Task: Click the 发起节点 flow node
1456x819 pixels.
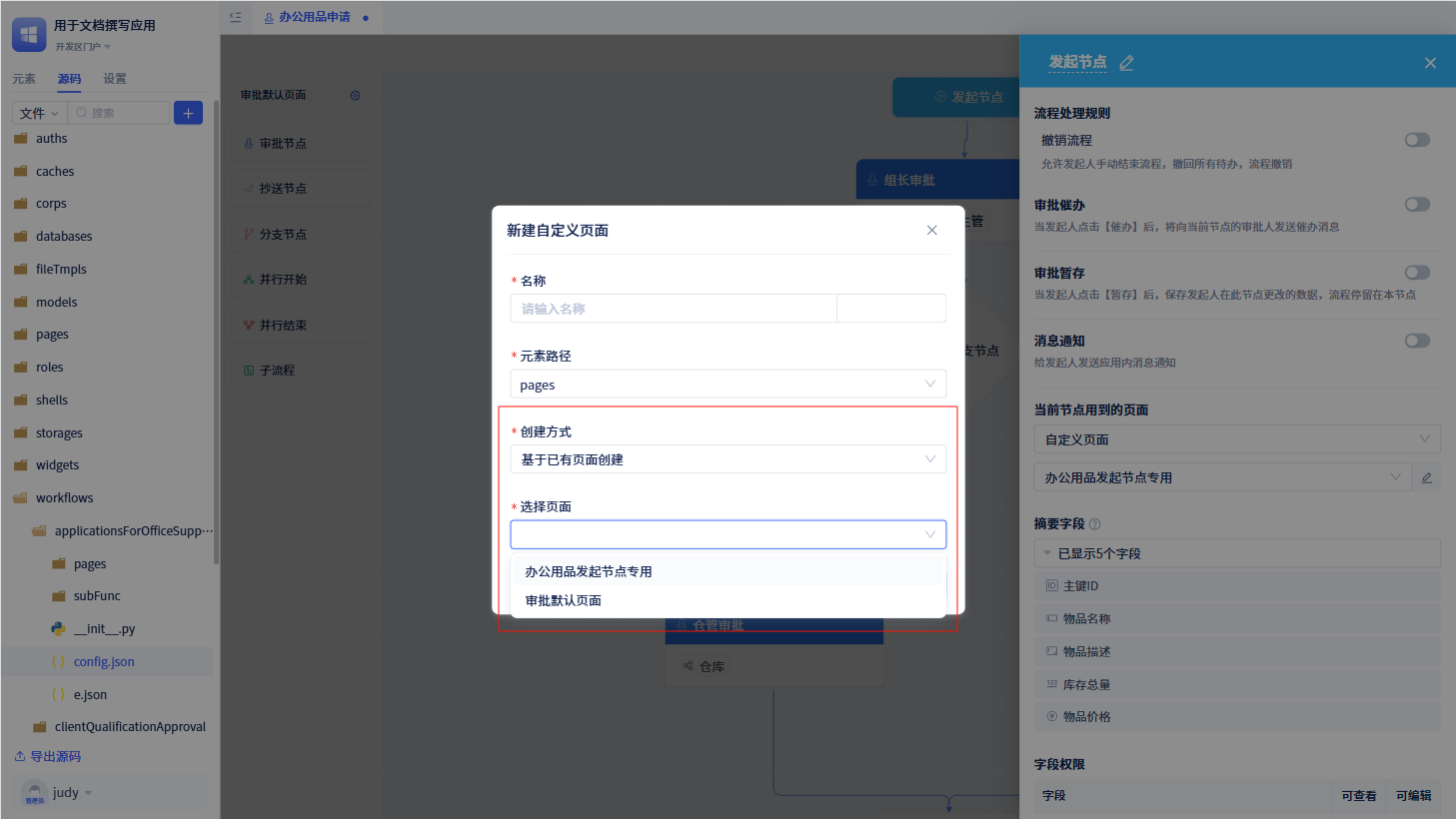Action: (955, 97)
